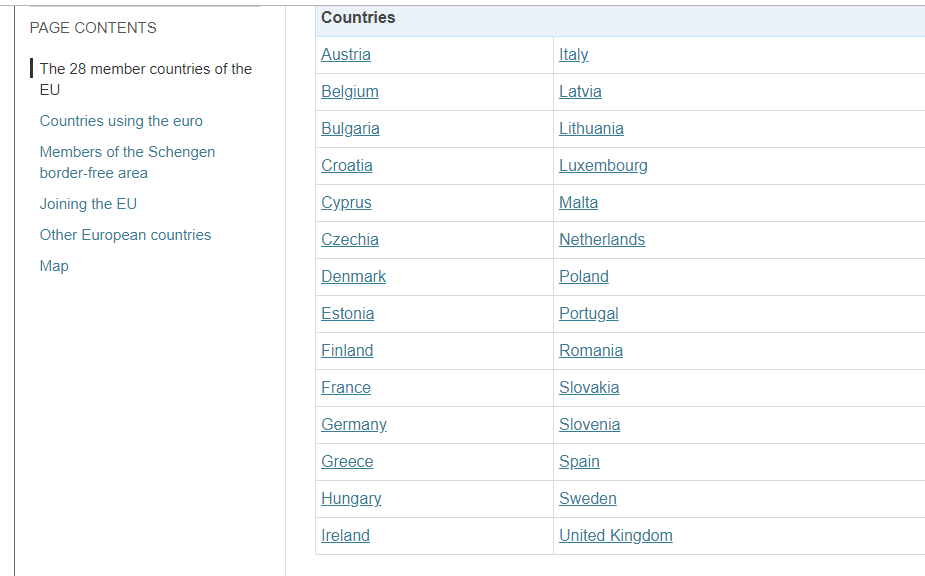Go to the Denmark page
The height and width of the screenshot is (576, 925).
(x=353, y=277)
